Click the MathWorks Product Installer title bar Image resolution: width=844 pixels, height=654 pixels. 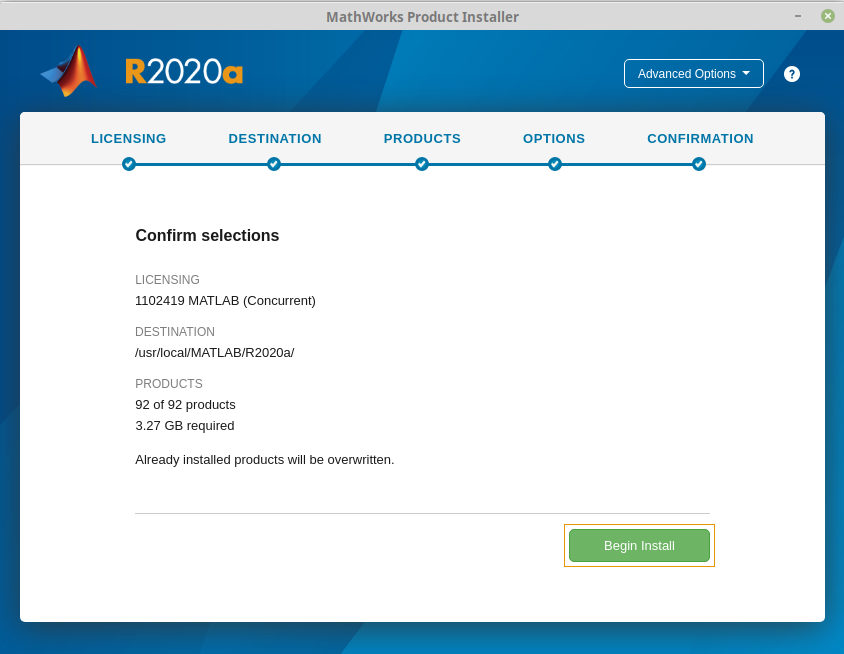click(422, 16)
